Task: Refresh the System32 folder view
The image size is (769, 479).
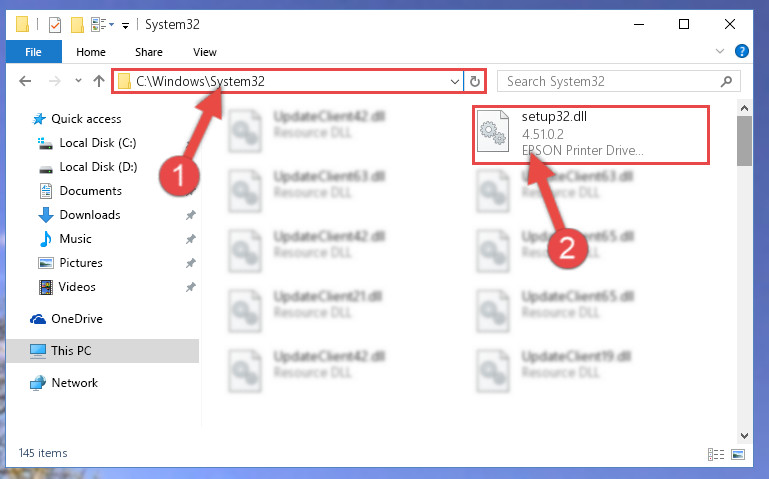Action: click(x=474, y=81)
